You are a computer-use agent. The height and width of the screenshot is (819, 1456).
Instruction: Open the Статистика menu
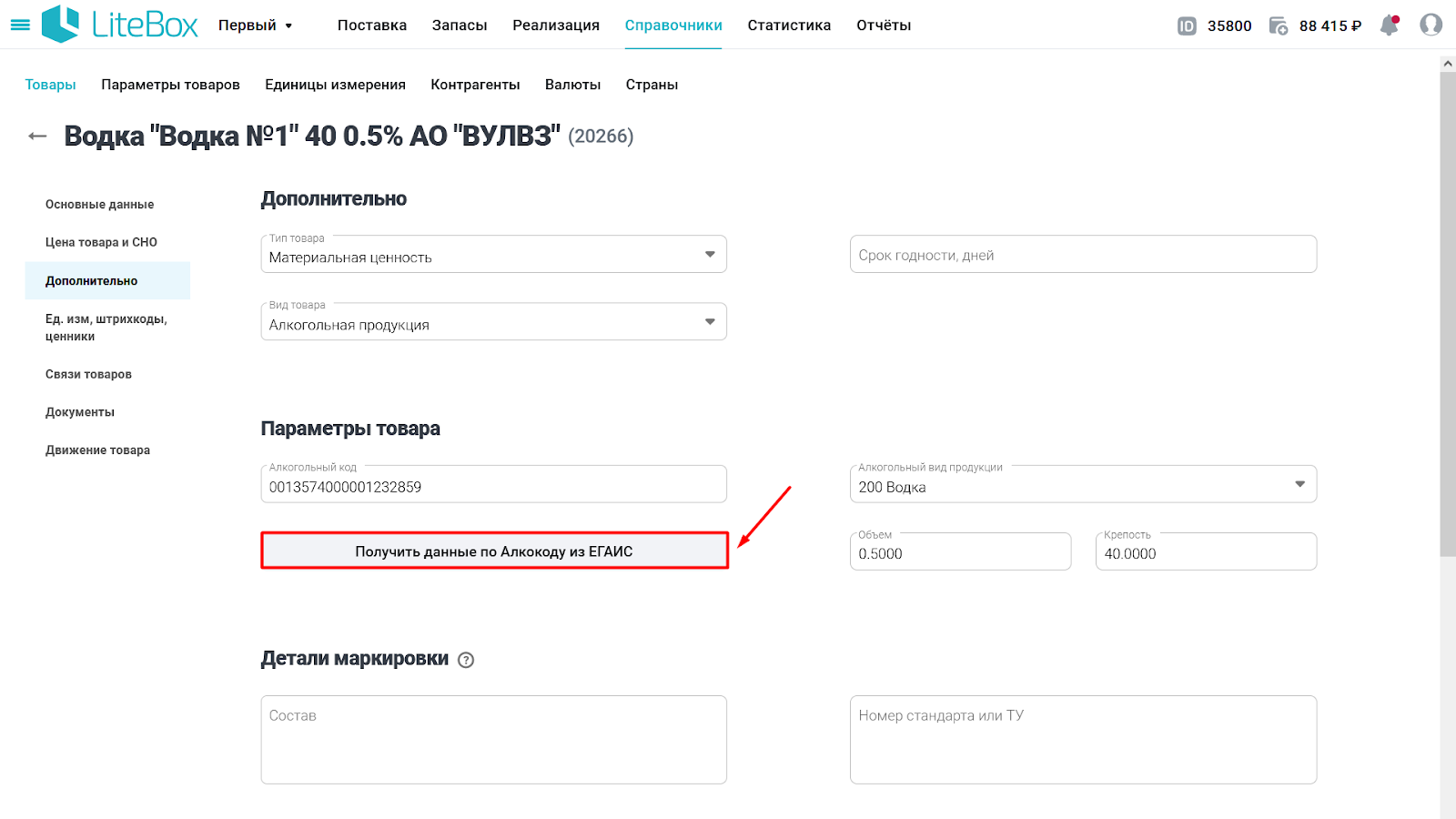pyautogui.click(x=789, y=25)
